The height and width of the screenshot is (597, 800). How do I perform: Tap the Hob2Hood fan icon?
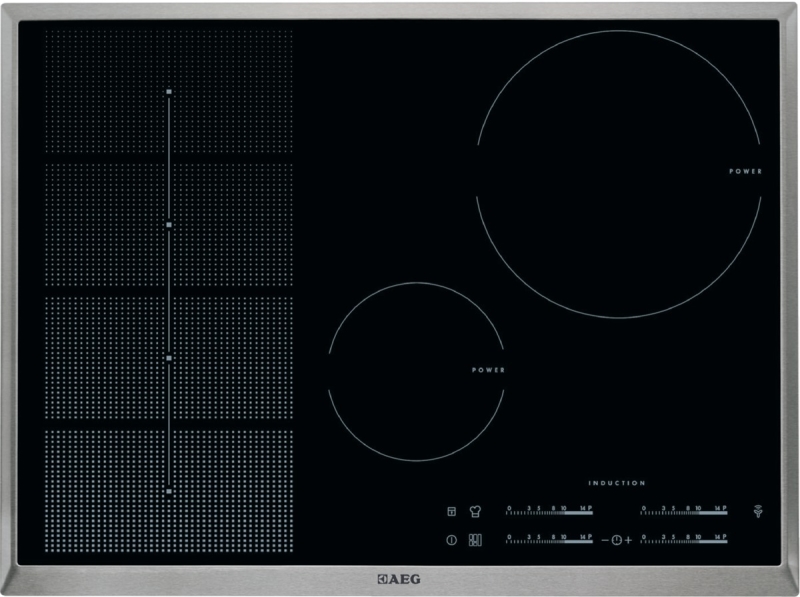758,511
